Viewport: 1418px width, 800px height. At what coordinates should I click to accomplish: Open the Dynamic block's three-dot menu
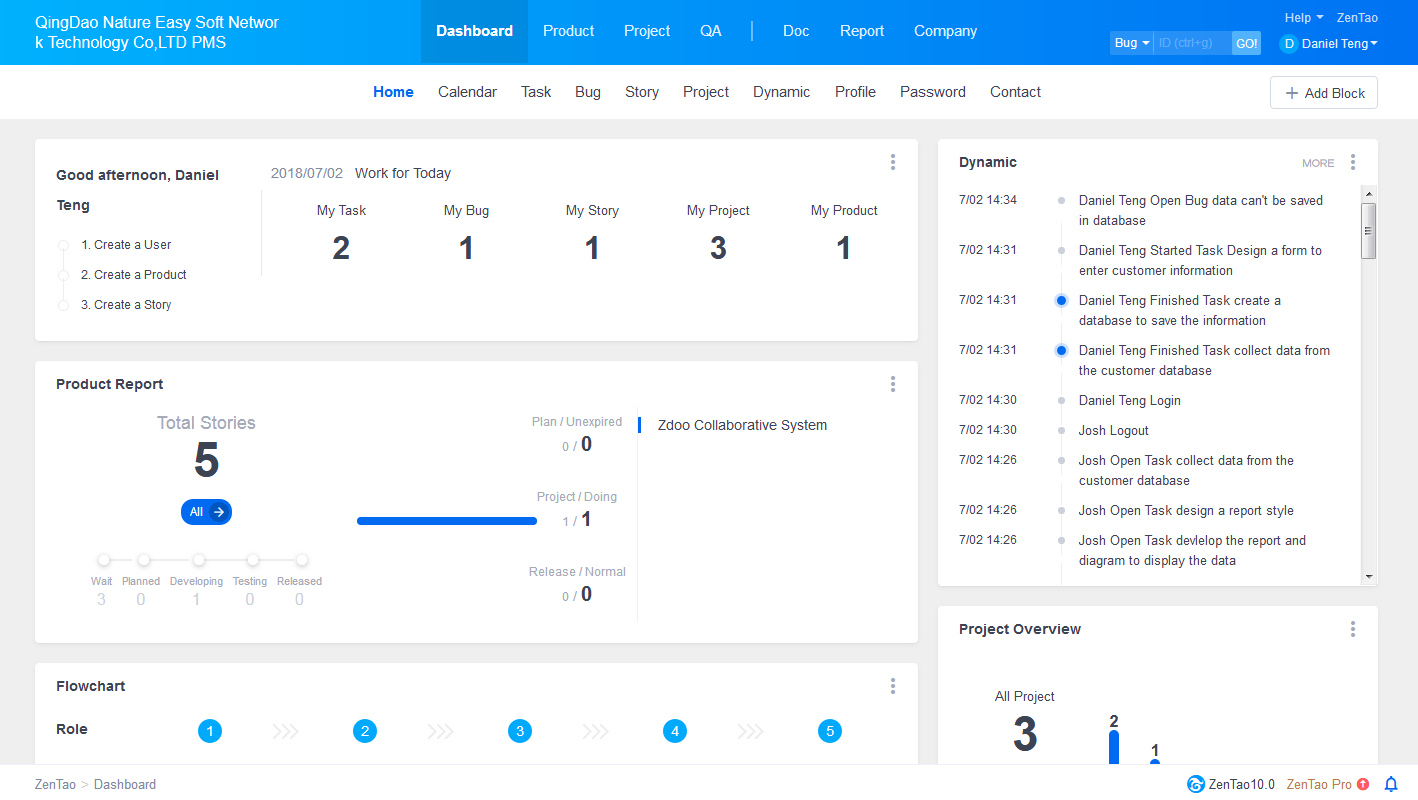click(x=1353, y=162)
